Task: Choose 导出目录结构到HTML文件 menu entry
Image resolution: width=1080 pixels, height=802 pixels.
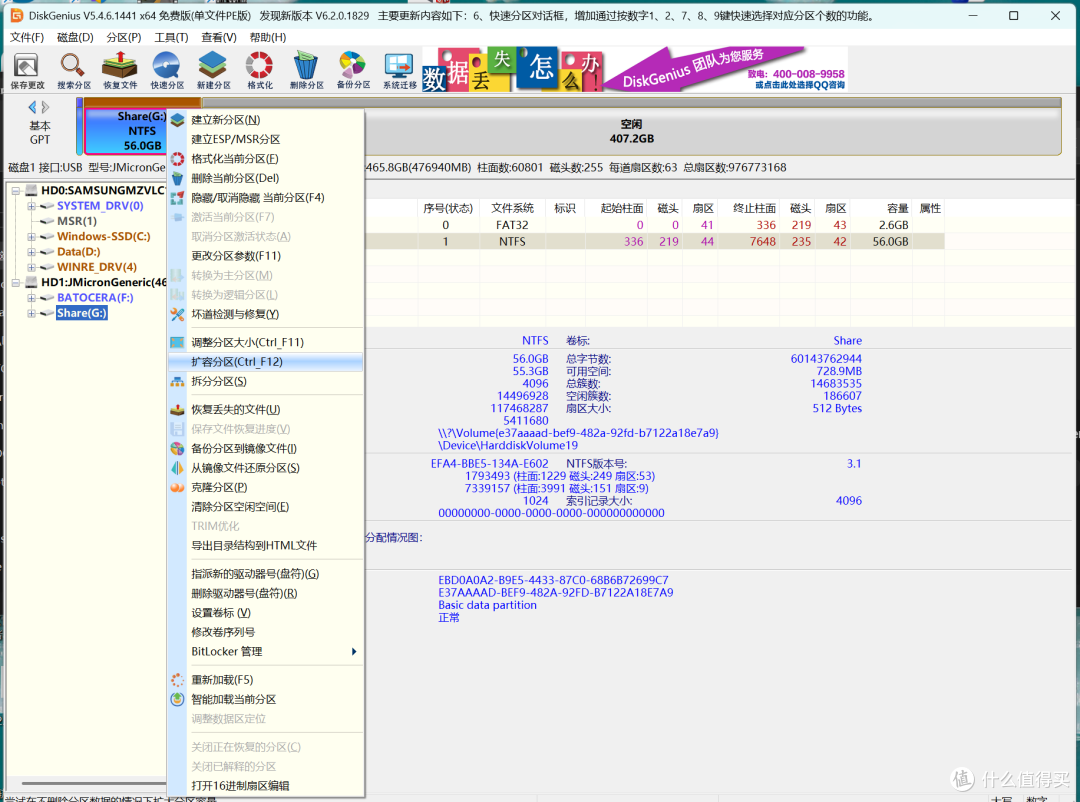Action: click(x=266, y=546)
